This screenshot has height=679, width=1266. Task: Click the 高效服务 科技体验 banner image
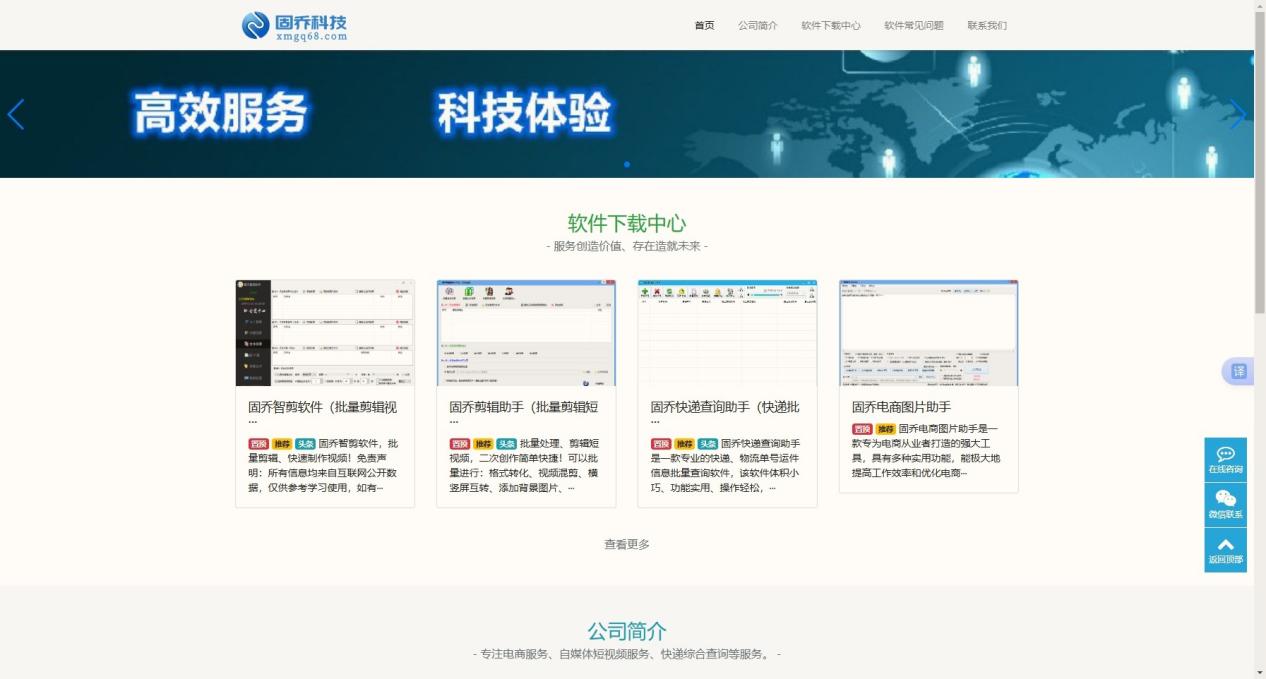coord(627,114)
